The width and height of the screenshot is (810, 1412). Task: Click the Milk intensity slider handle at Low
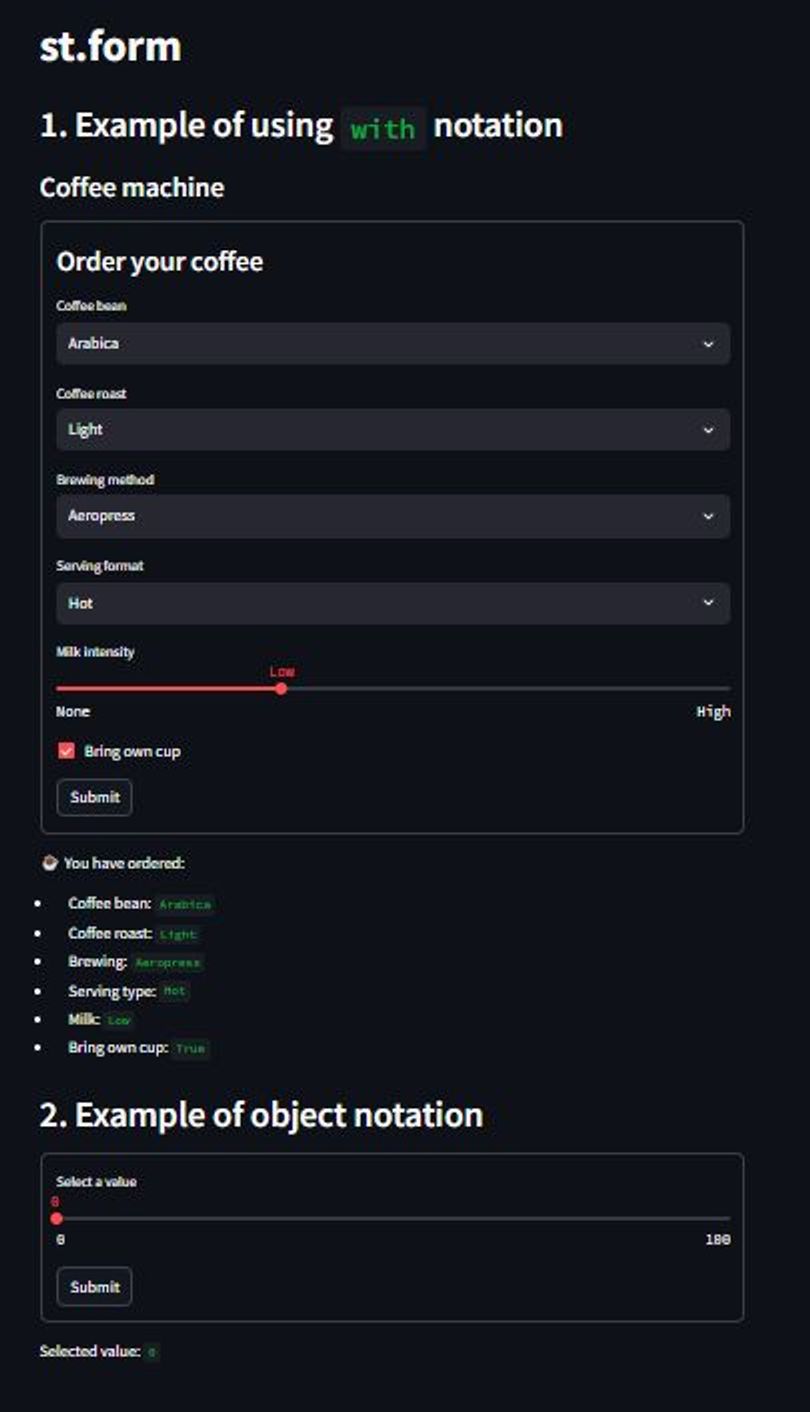point(281,688)
